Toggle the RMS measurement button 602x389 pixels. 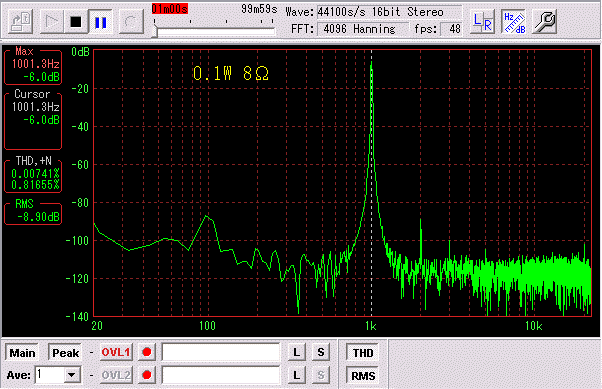(363, 376)
